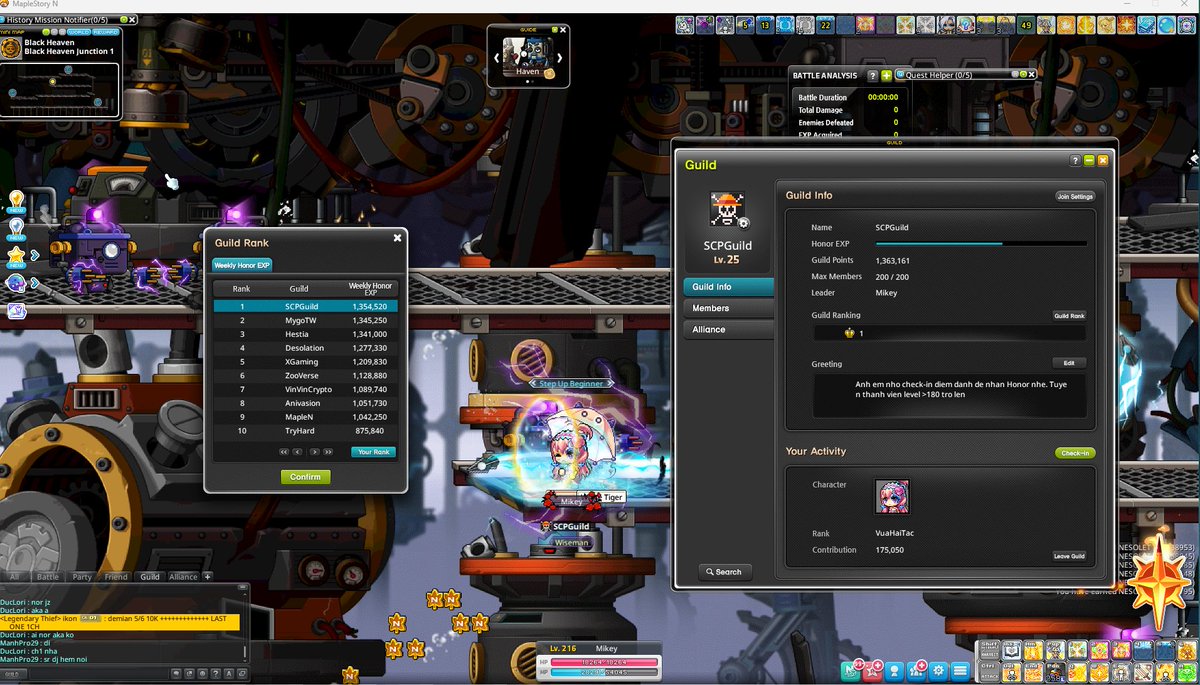Click the Join Settings button
The image size is (1200, 685).
[1075, 196]
